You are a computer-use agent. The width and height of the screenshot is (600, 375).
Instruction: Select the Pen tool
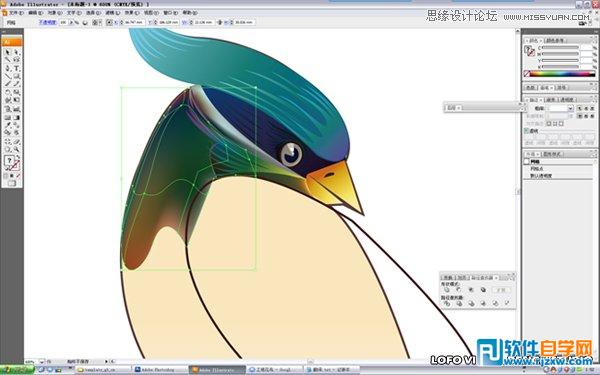[7, 68]
